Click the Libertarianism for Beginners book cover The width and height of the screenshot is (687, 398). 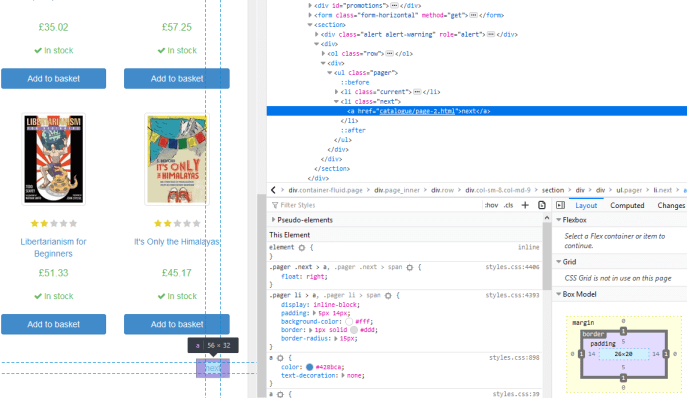click(53, 159)
